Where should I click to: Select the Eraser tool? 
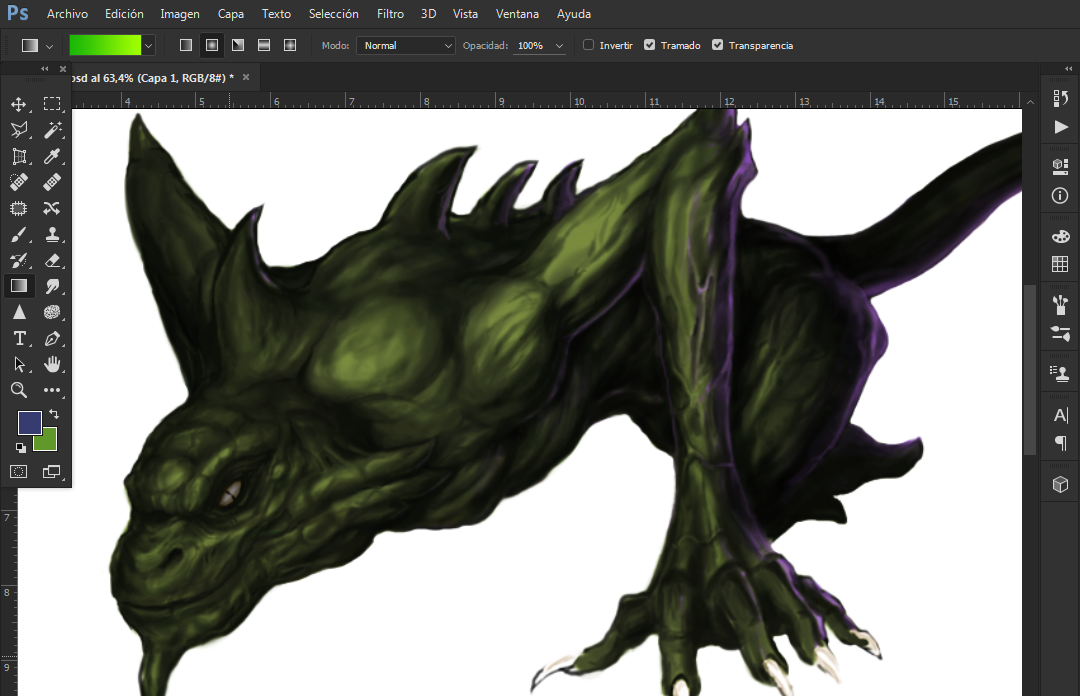click(52, 260)
